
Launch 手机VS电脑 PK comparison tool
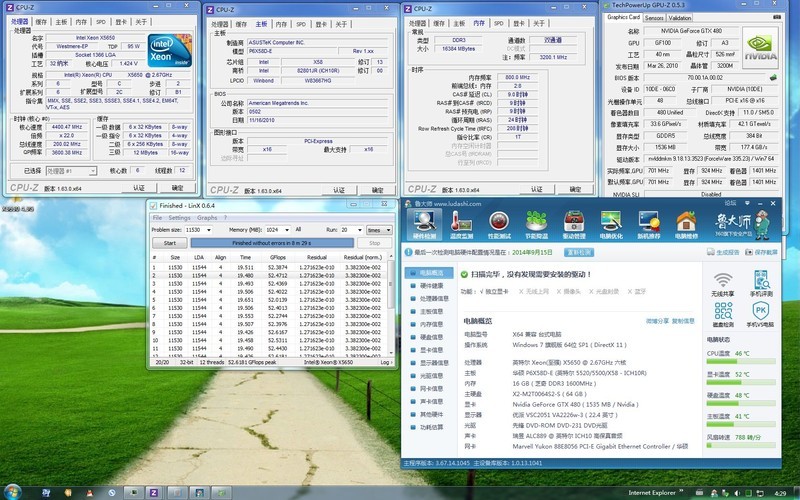[x=760, y=314]
